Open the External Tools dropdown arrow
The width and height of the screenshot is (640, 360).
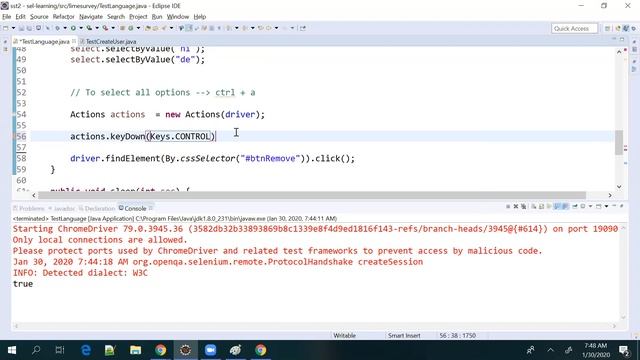[x=113, y=28]
